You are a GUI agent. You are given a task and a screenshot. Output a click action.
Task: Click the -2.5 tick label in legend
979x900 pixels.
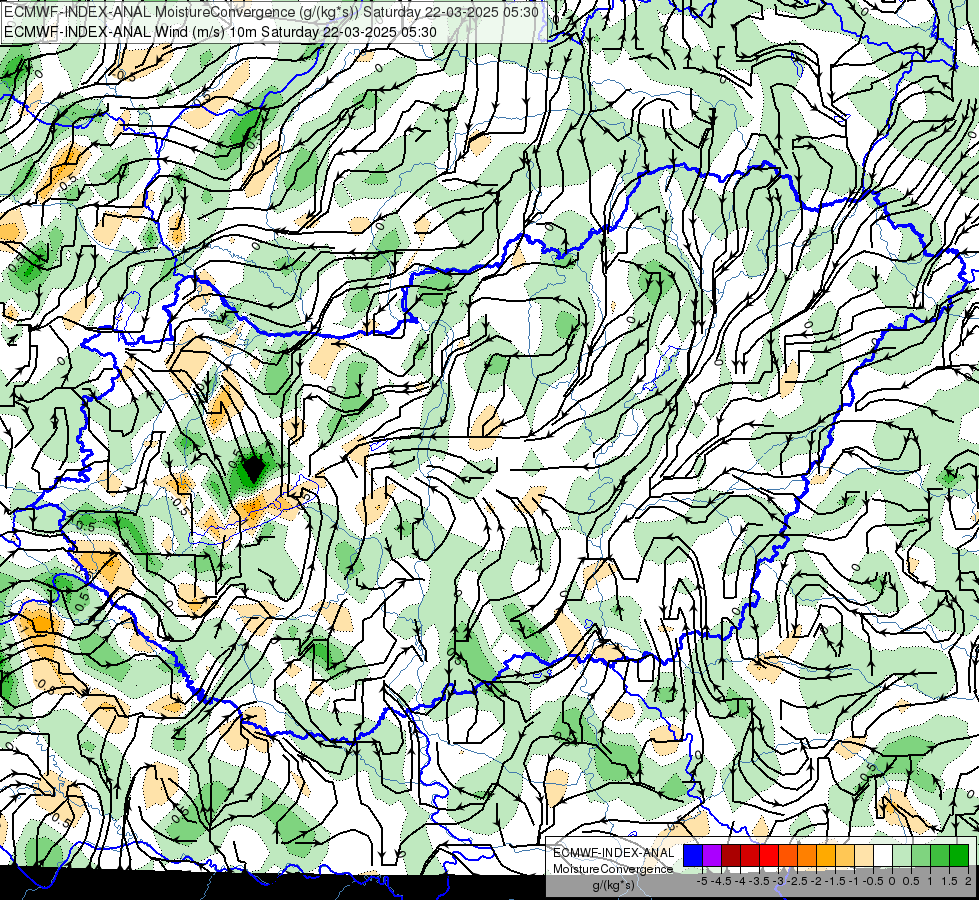[796, 881]
